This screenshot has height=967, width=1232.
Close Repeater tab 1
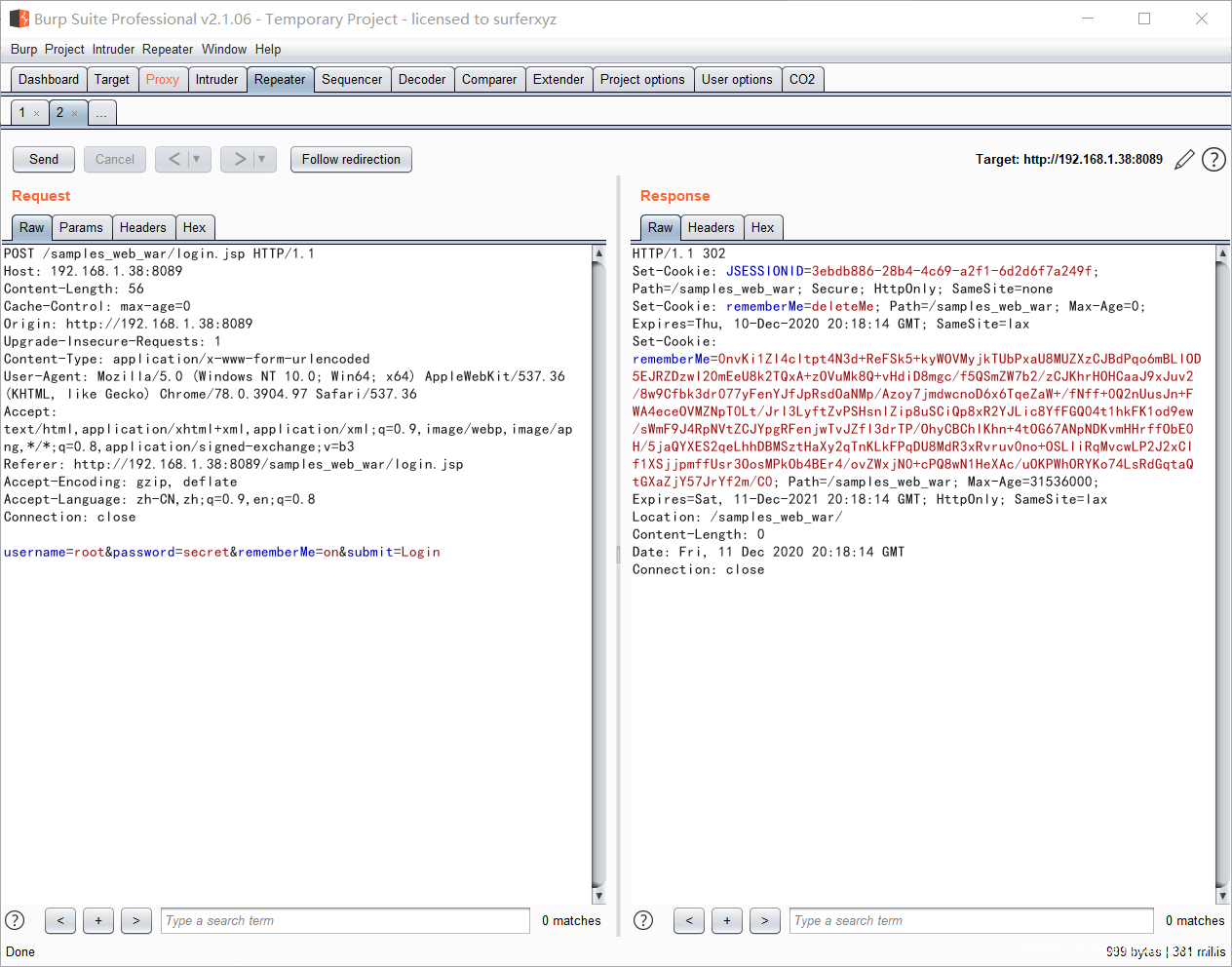click(x=37, y=114)
